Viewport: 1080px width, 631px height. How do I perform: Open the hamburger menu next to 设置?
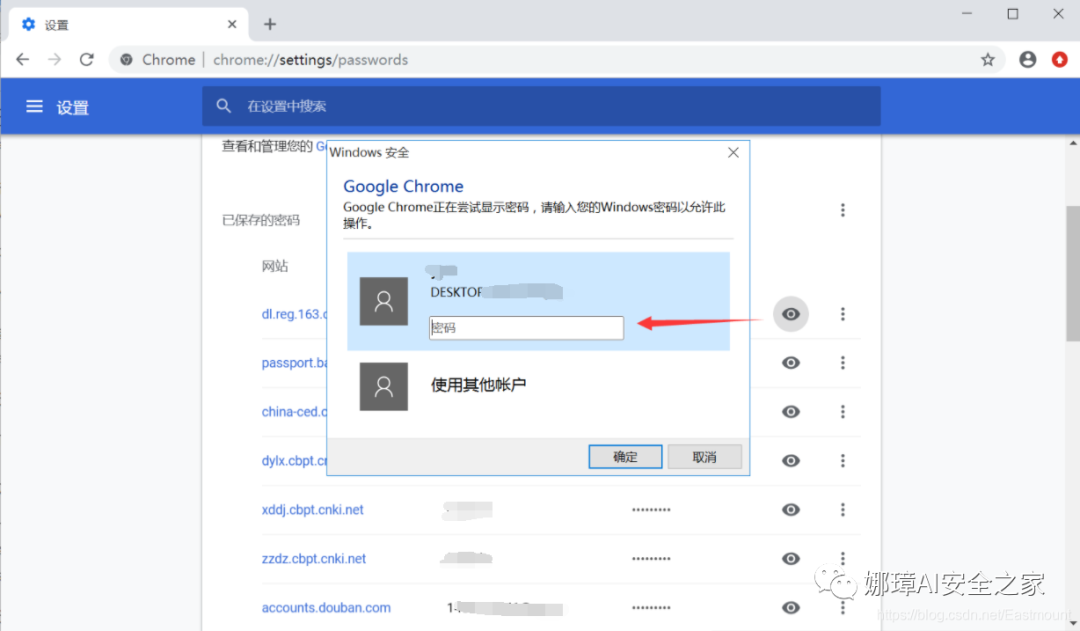[34, 106]
